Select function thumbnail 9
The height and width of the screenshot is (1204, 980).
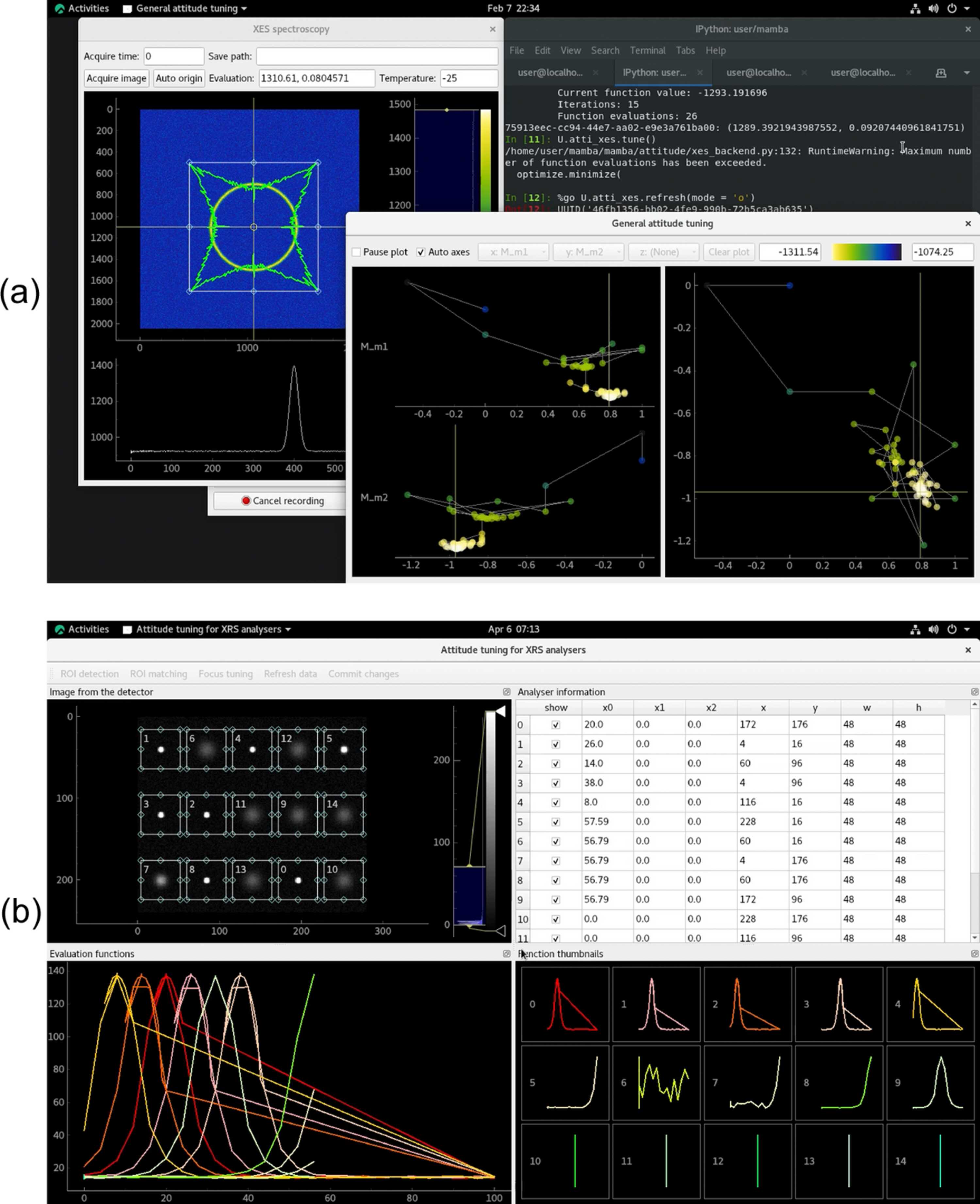coord(930,1082)
